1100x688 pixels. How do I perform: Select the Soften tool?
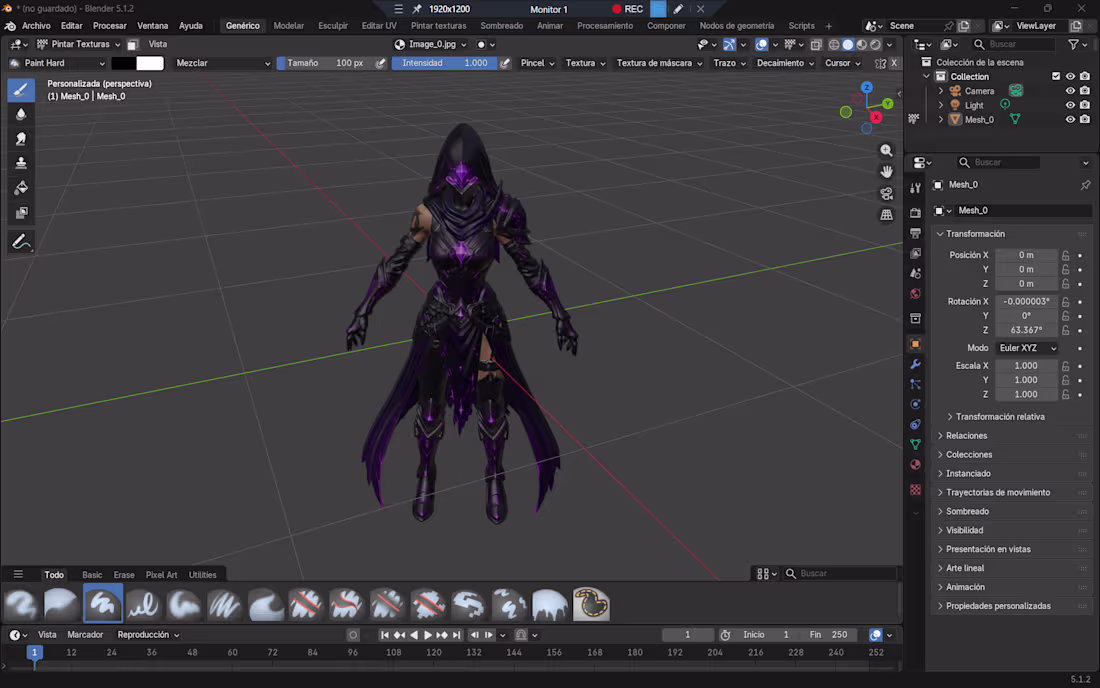click(21, 114)
